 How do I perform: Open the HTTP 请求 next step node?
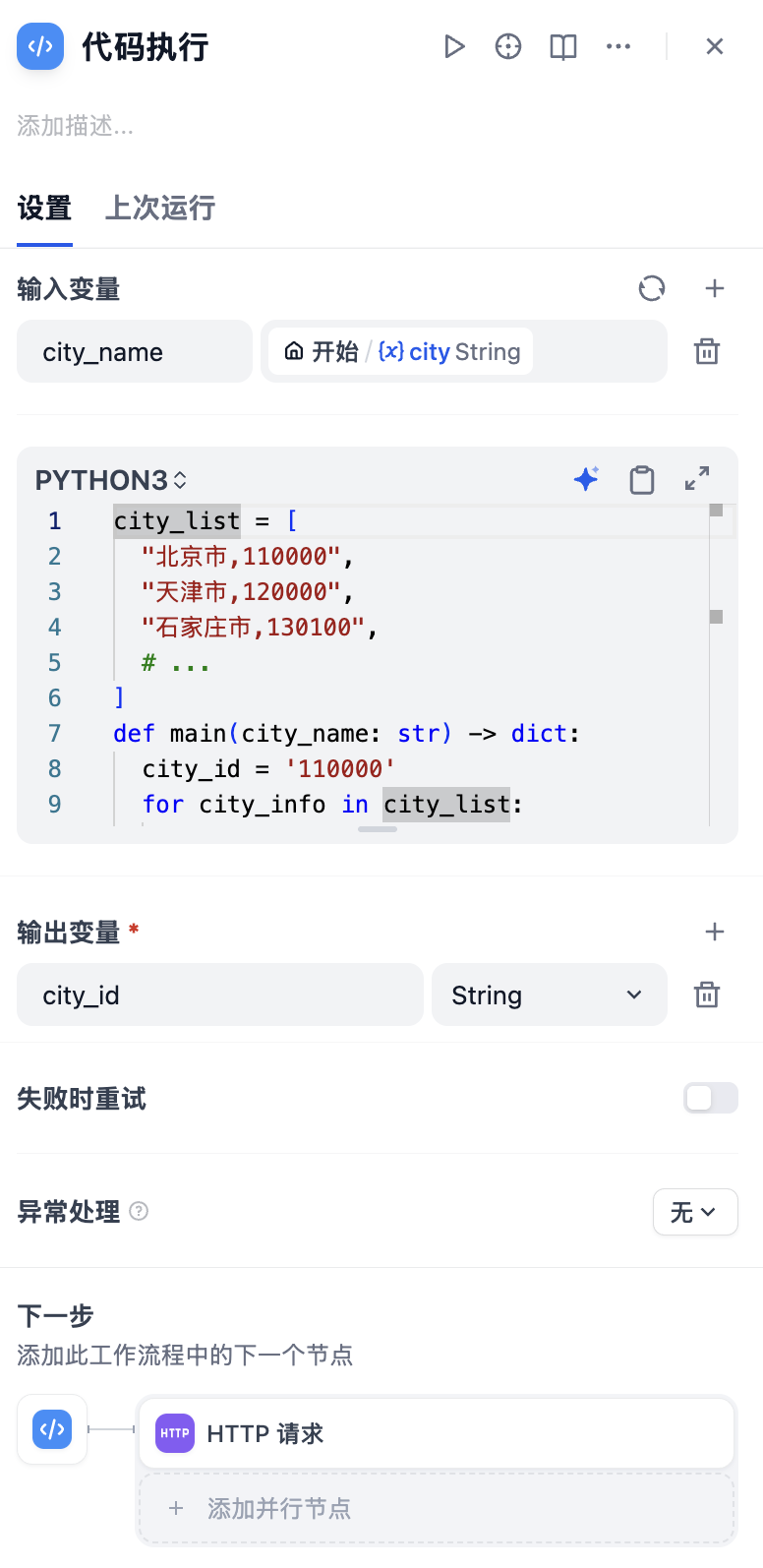(436, 1433)
